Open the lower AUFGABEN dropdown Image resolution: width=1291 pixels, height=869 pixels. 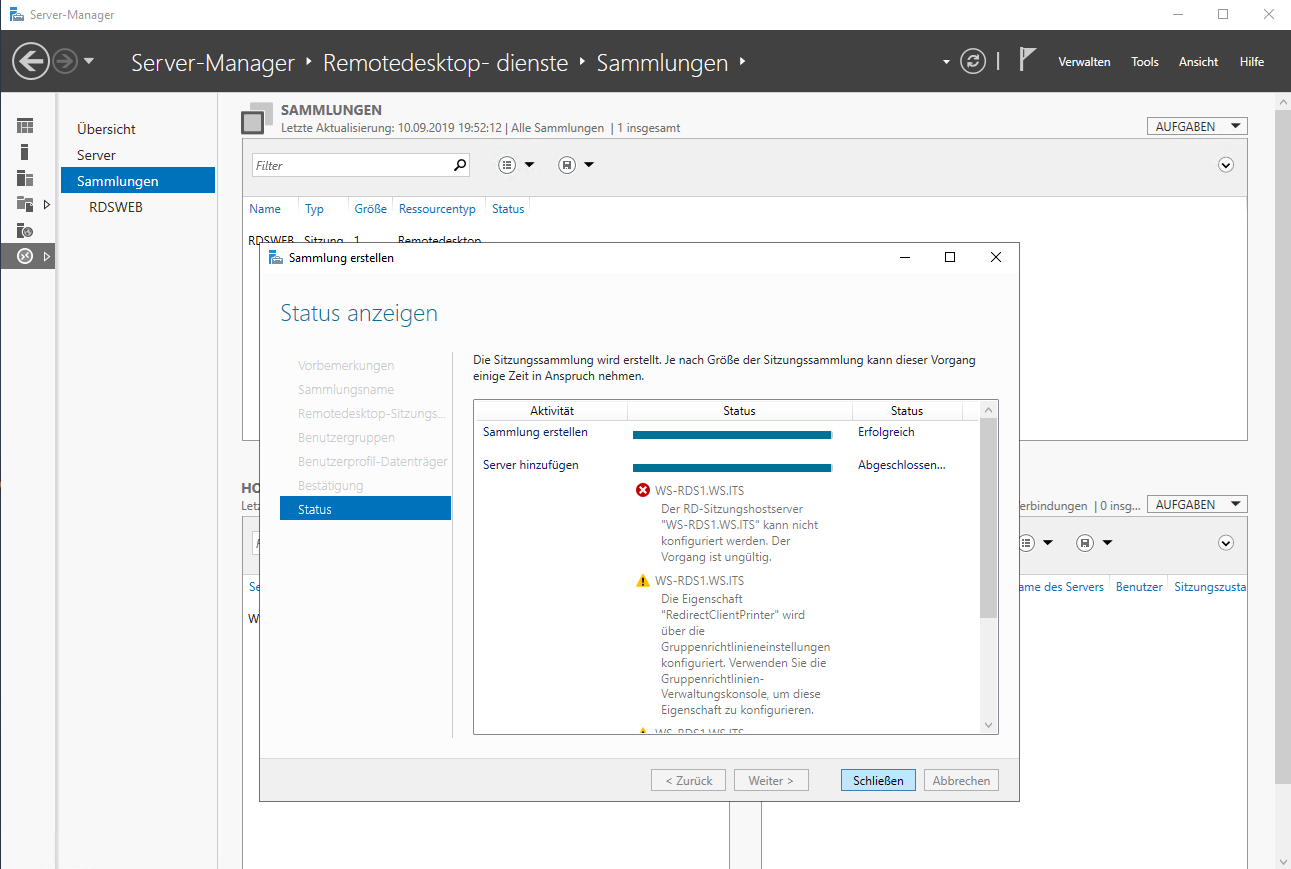pyautogui.click(x=1197, y=504)
